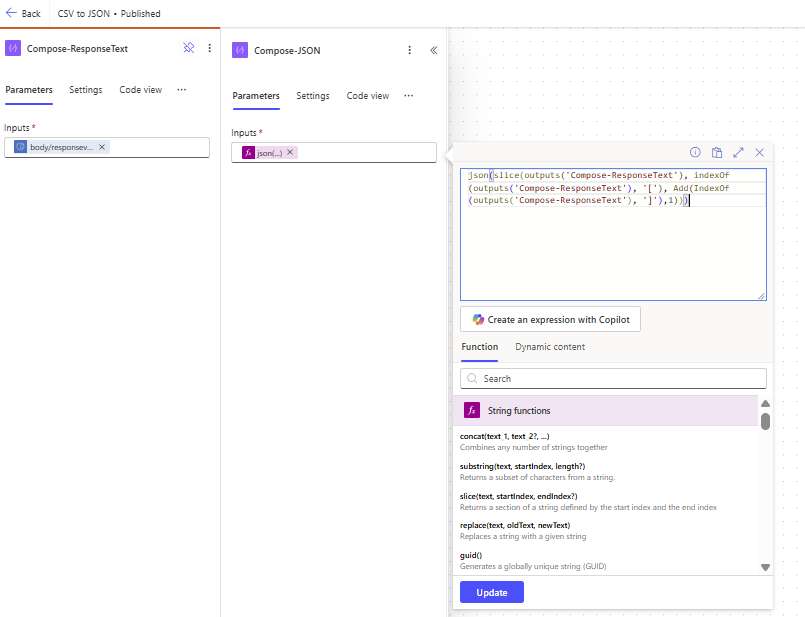The width and height of the screenshot is (805, 617).
Task: Click the Compose-ResponseText action icon
Action: (13, 48)
